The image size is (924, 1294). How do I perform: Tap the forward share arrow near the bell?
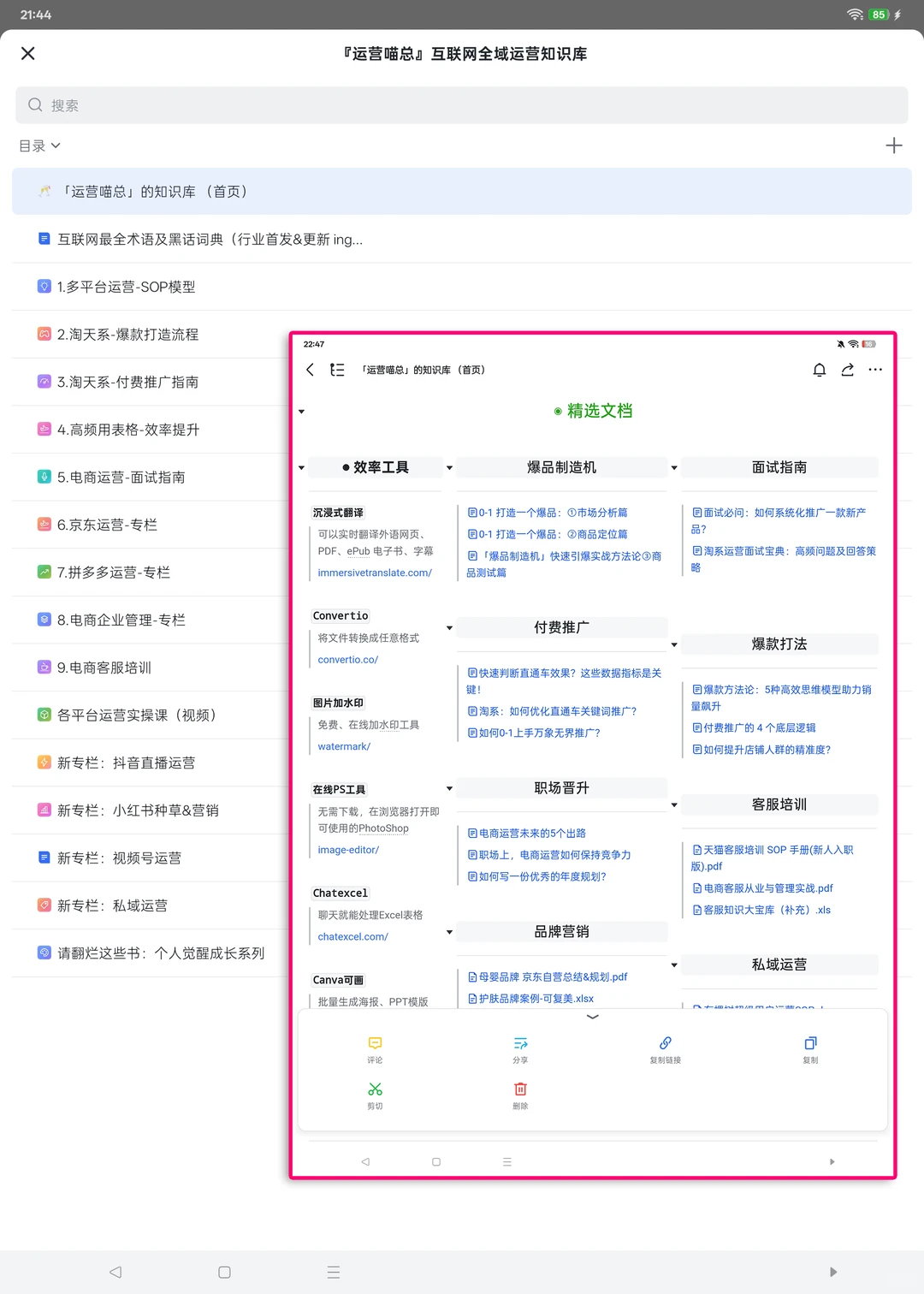click(847, 370)
